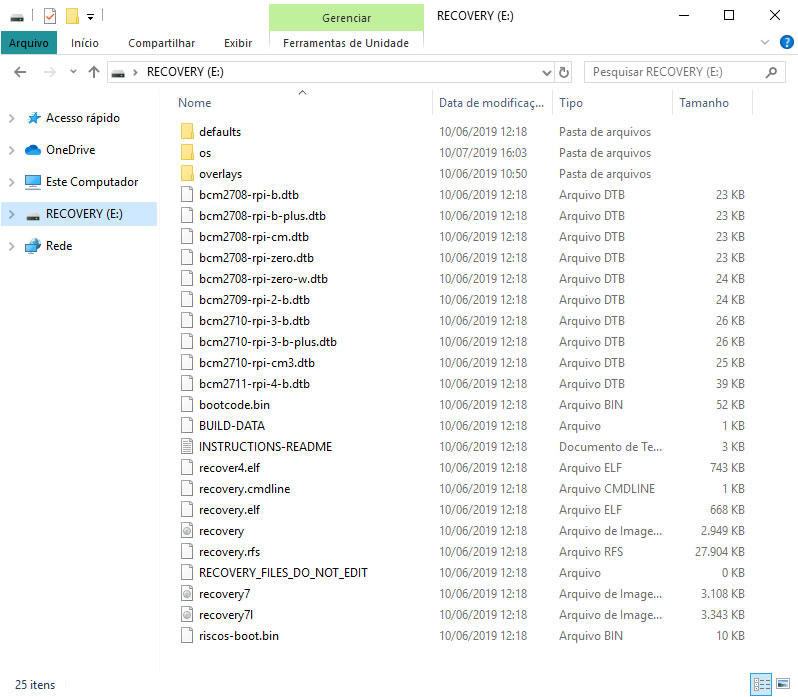Select the riscos-boot.bin file icon
Viewport: 798px width, 697px height.
187,635
